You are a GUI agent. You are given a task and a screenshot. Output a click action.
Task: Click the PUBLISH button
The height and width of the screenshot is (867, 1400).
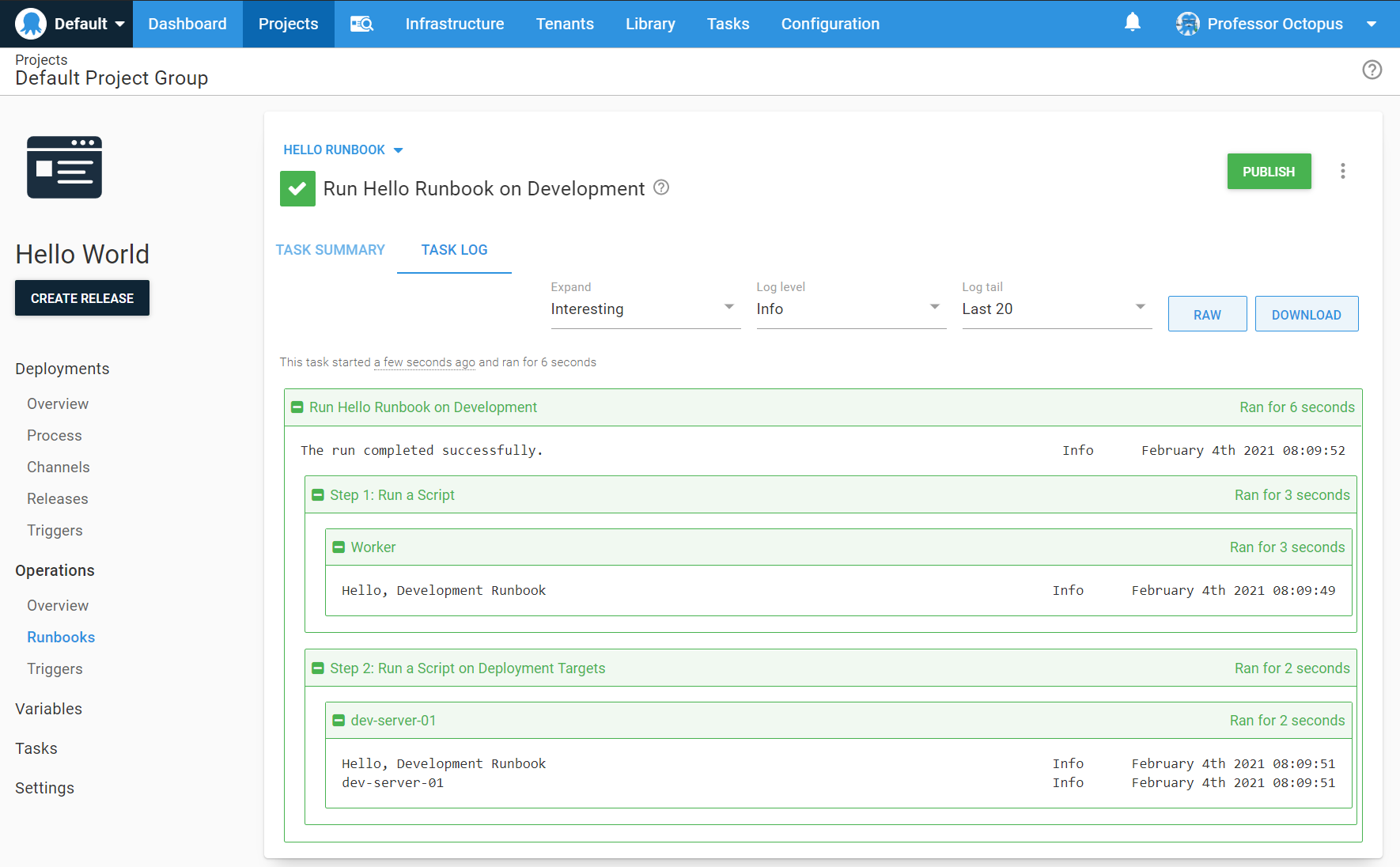(x=1269, y=171)
